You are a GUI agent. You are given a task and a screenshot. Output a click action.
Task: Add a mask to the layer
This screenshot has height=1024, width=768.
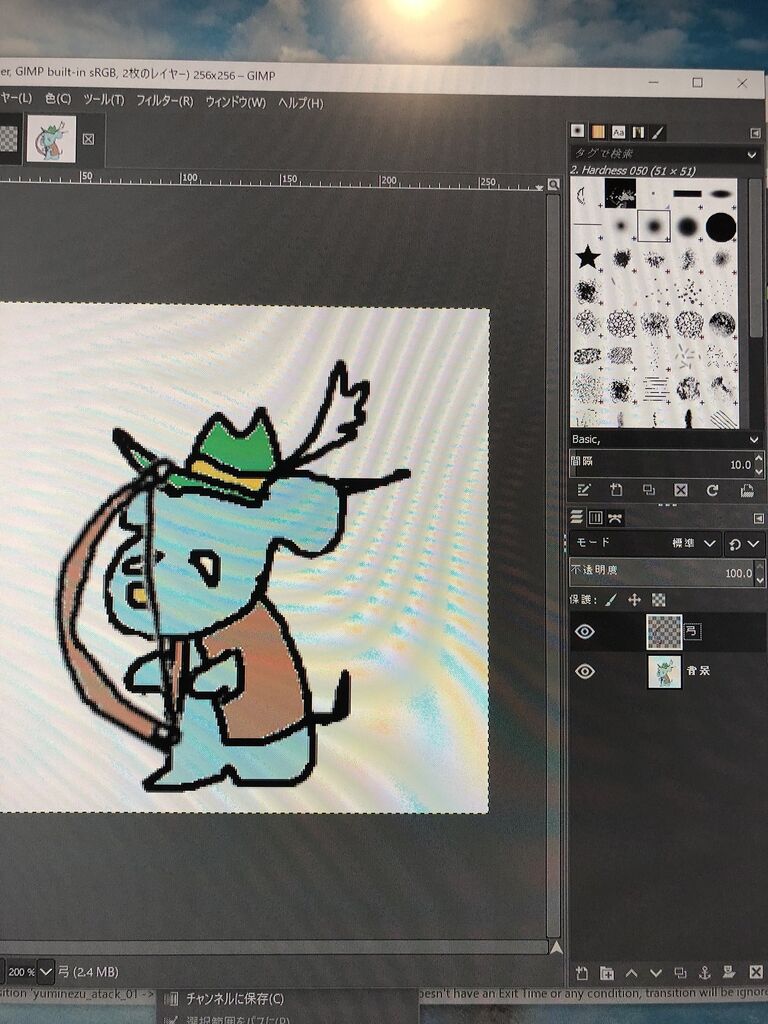729,972
